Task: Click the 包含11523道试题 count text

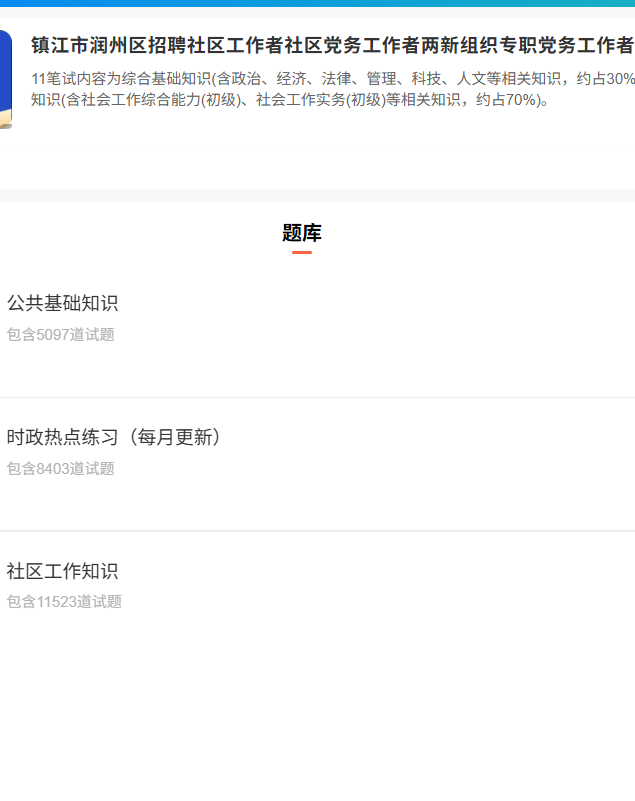Action: 64,602
